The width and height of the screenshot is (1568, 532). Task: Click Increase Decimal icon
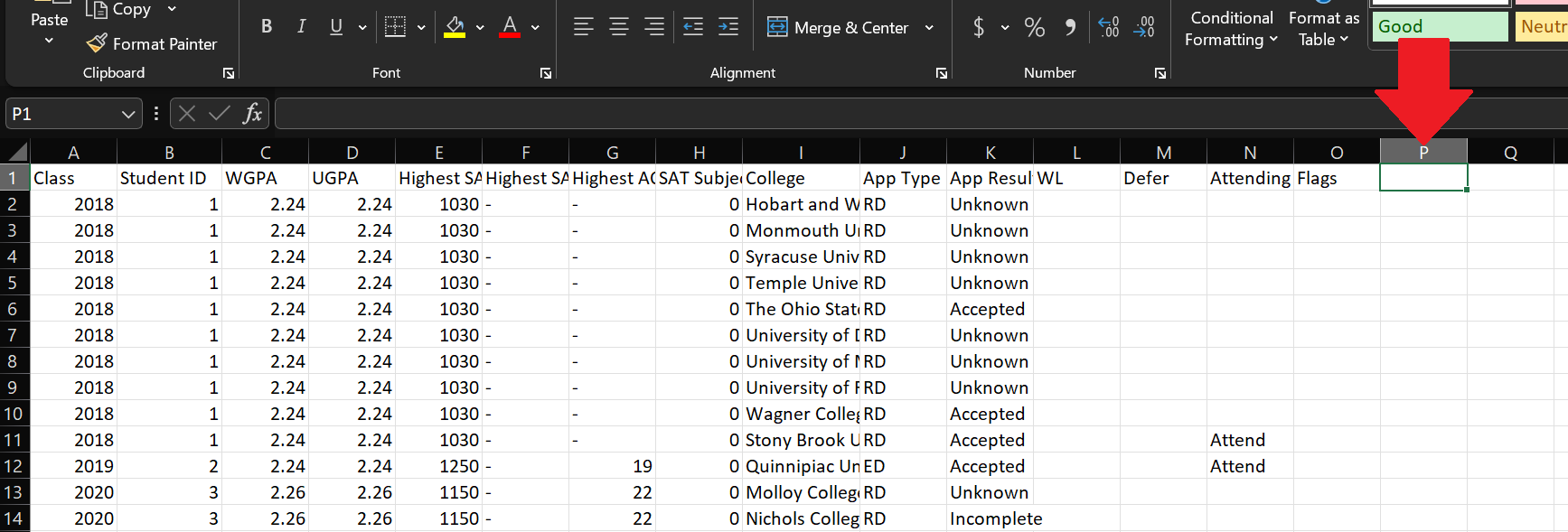(1109, 27)
